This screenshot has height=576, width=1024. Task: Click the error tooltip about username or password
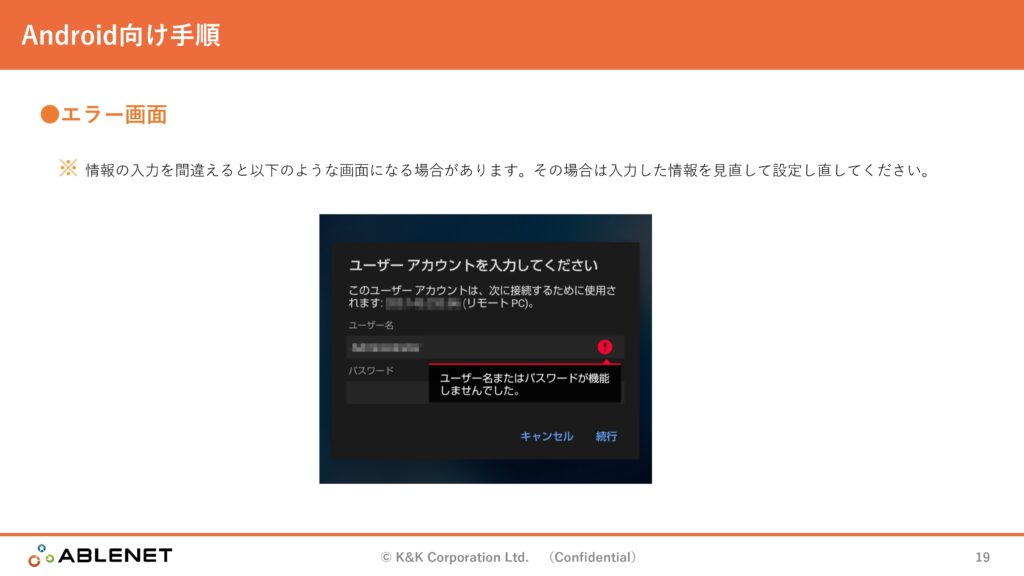point(524,384)
